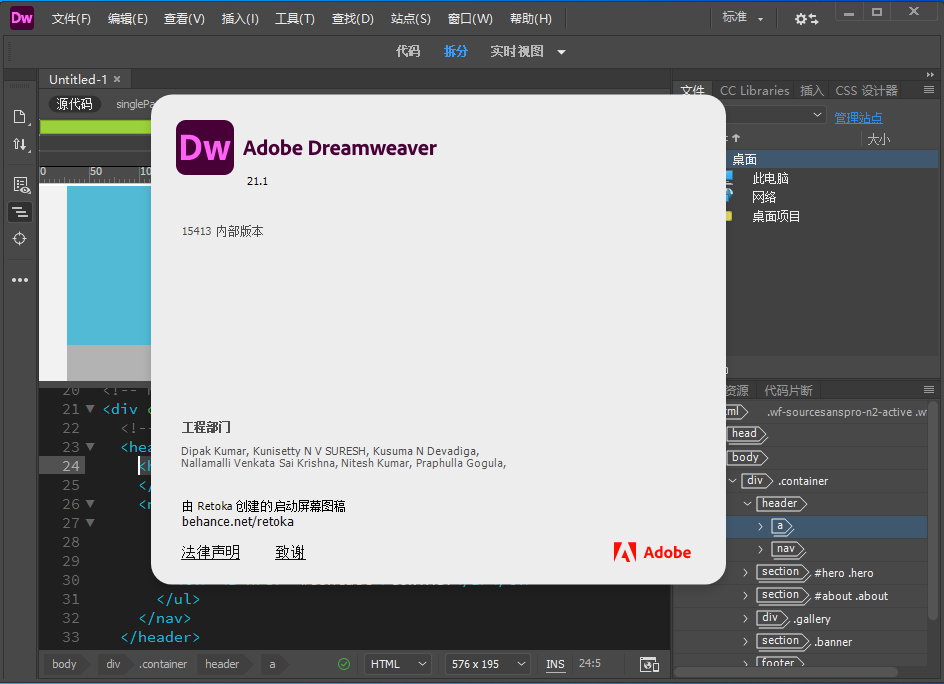This screenshot has height=684, width=944.
Task: Click the preview-in-browser icon in the status bar
Action: tap(649, 664)
